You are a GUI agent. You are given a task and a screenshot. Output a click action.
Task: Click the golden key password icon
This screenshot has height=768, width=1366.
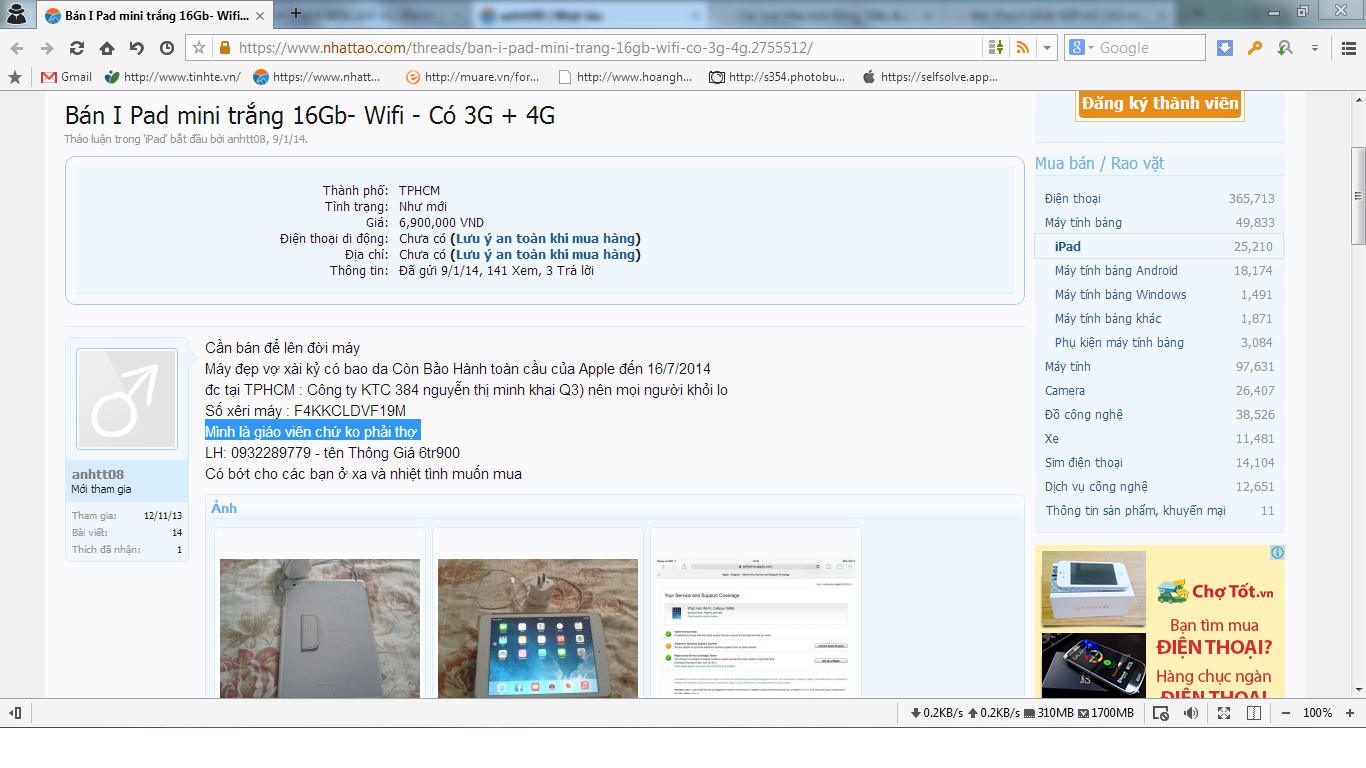(x=1255, y=48)
